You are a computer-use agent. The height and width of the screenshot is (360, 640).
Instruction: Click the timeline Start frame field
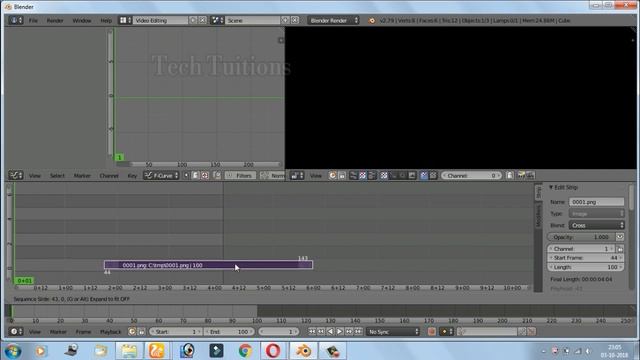(x=176, y=332)
